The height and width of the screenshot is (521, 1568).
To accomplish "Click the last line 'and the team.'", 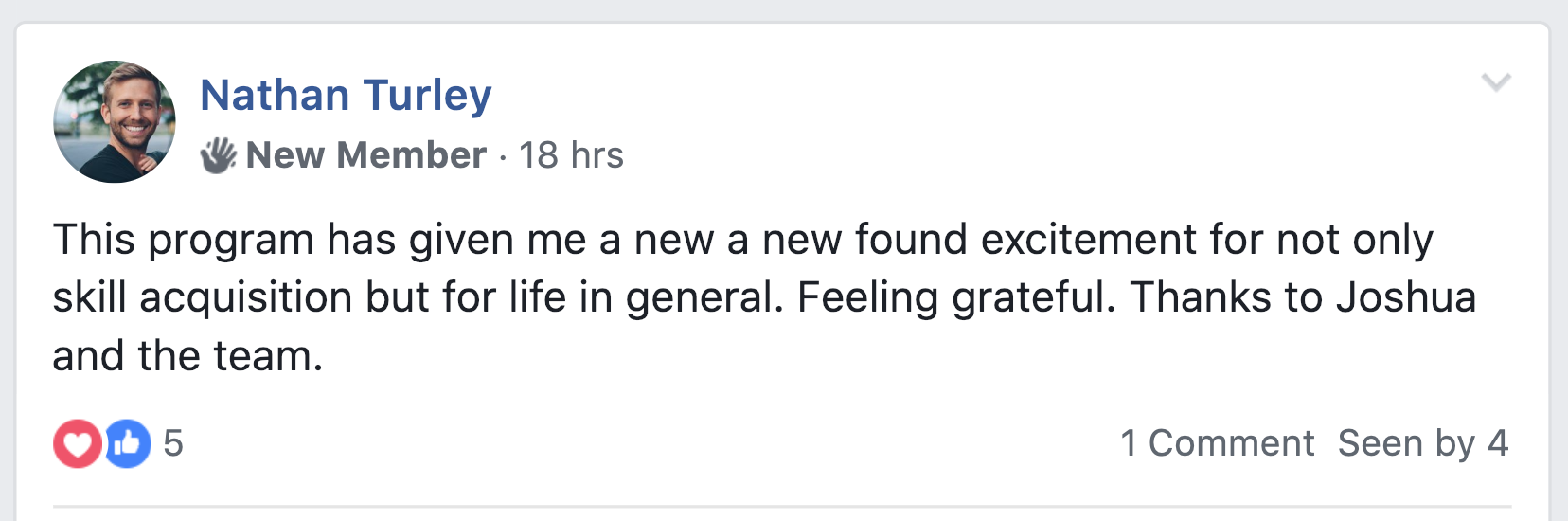I will point(187,356).
